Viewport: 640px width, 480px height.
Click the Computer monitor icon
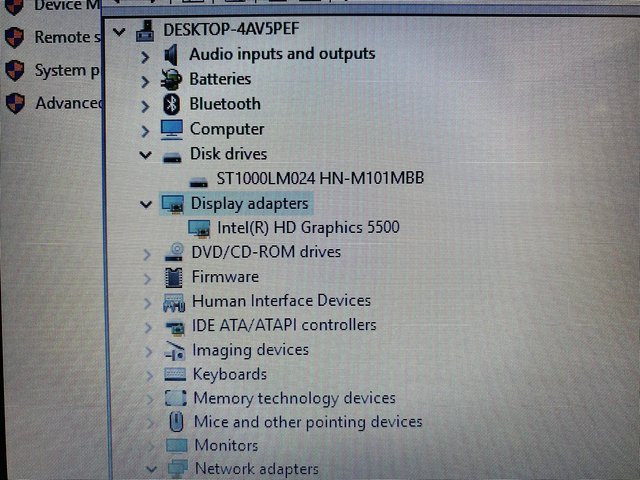[x=172, y=129]
